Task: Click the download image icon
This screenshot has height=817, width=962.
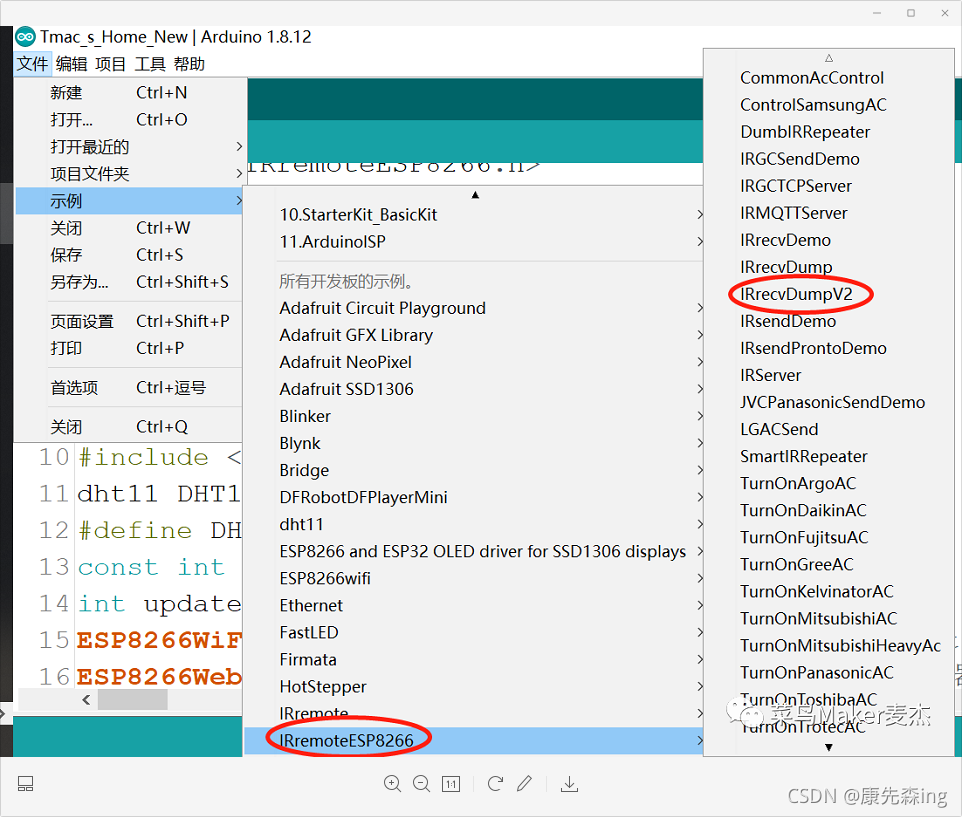Action: [x=569, y=784]
